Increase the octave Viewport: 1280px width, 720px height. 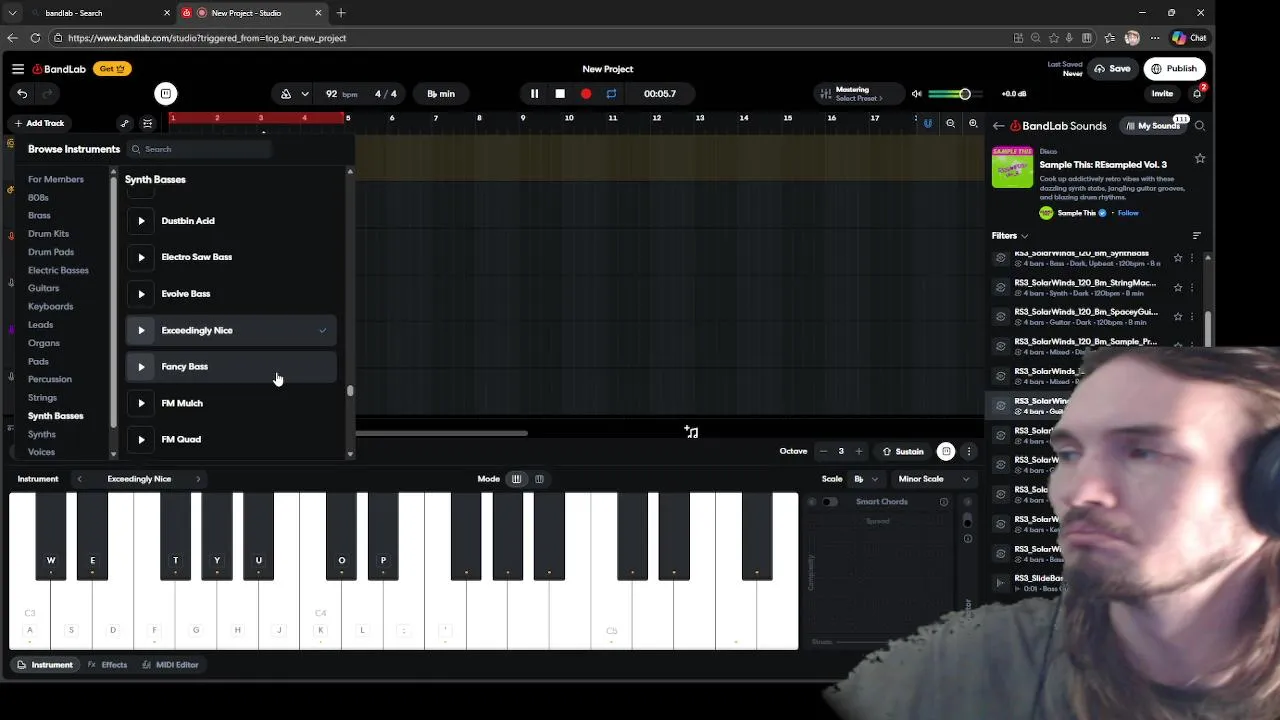point(858,452)
